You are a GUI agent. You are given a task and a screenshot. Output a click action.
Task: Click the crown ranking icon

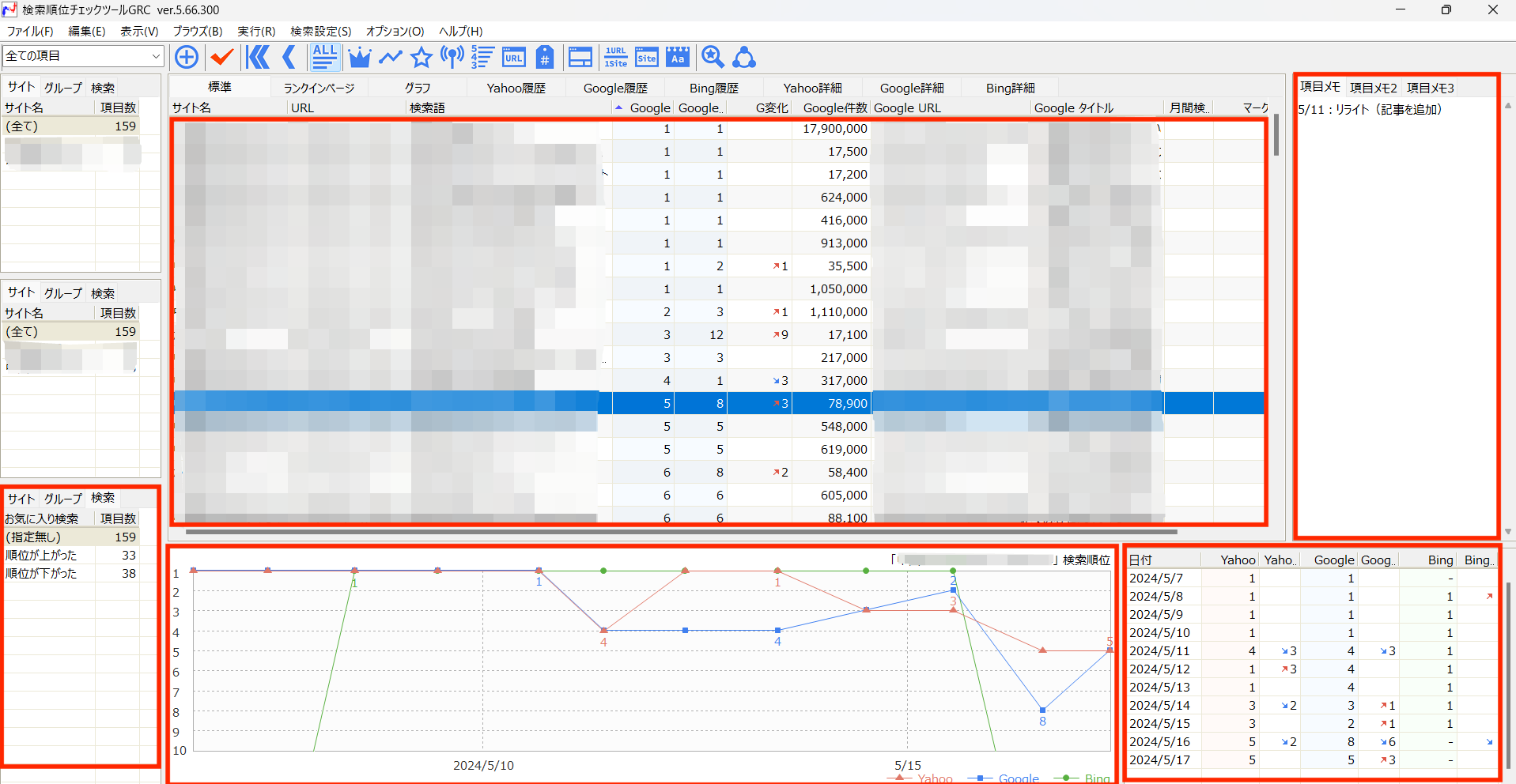359,57
